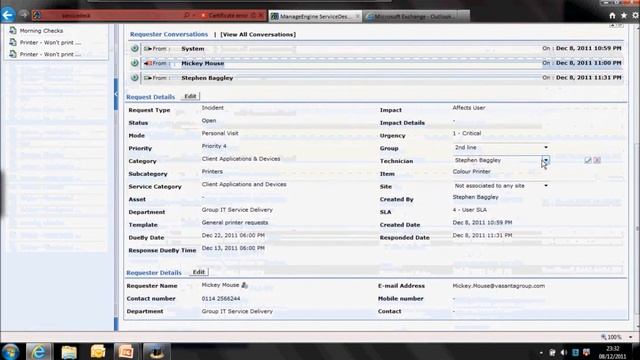Open PowerPoint on the taskbar

point(126,351)
